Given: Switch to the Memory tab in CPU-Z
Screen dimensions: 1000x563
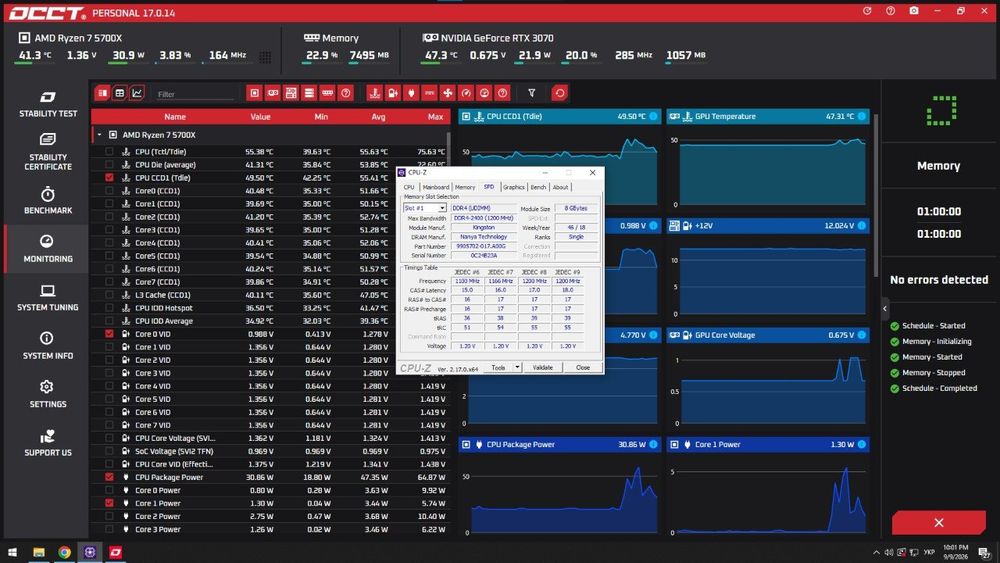Looking at the screenshot, I should pos(465,187).
